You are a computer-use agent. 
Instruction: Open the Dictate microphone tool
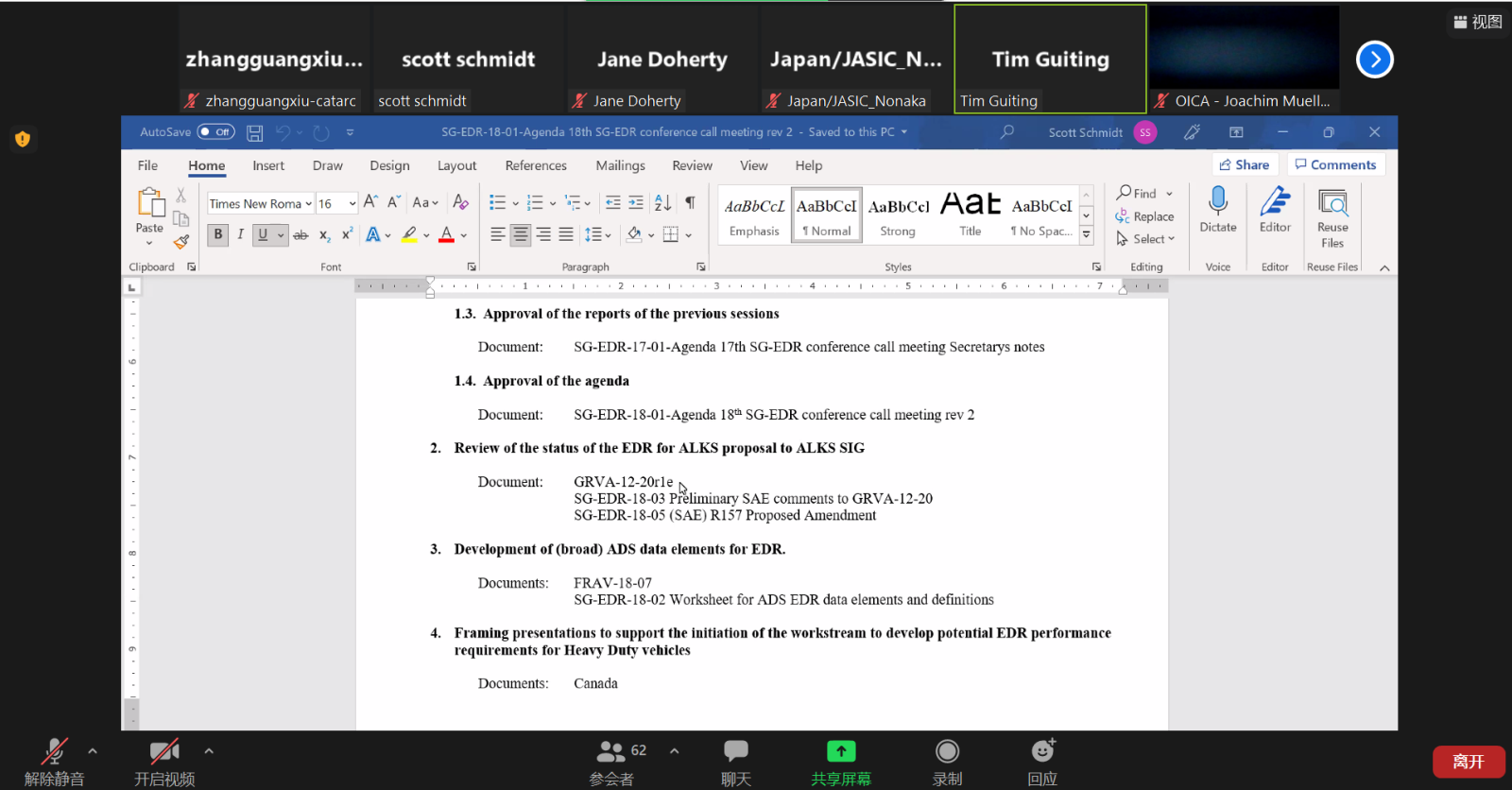pos(1218,209)
